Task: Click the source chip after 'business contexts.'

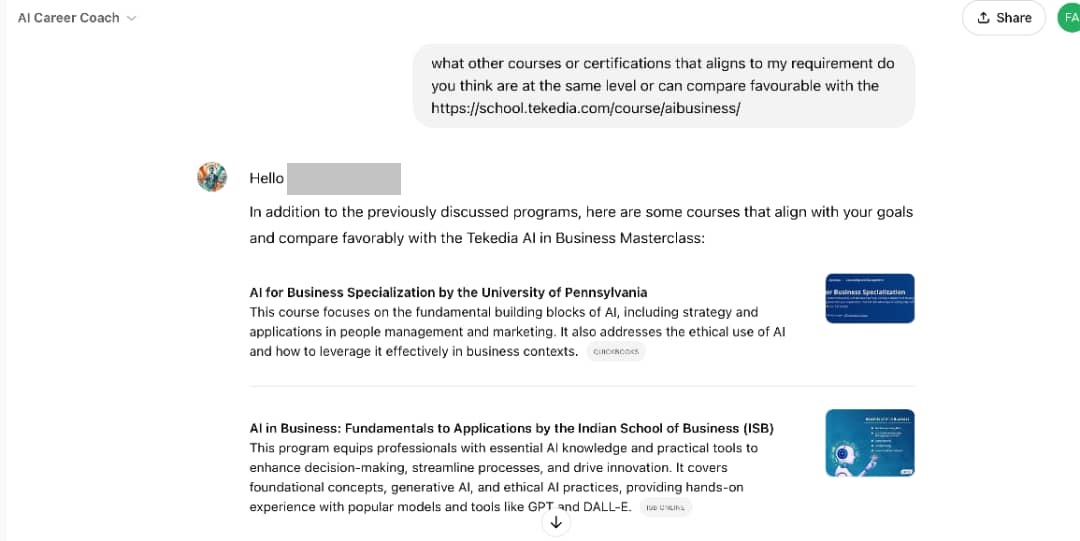Action: tap(616, 352)
